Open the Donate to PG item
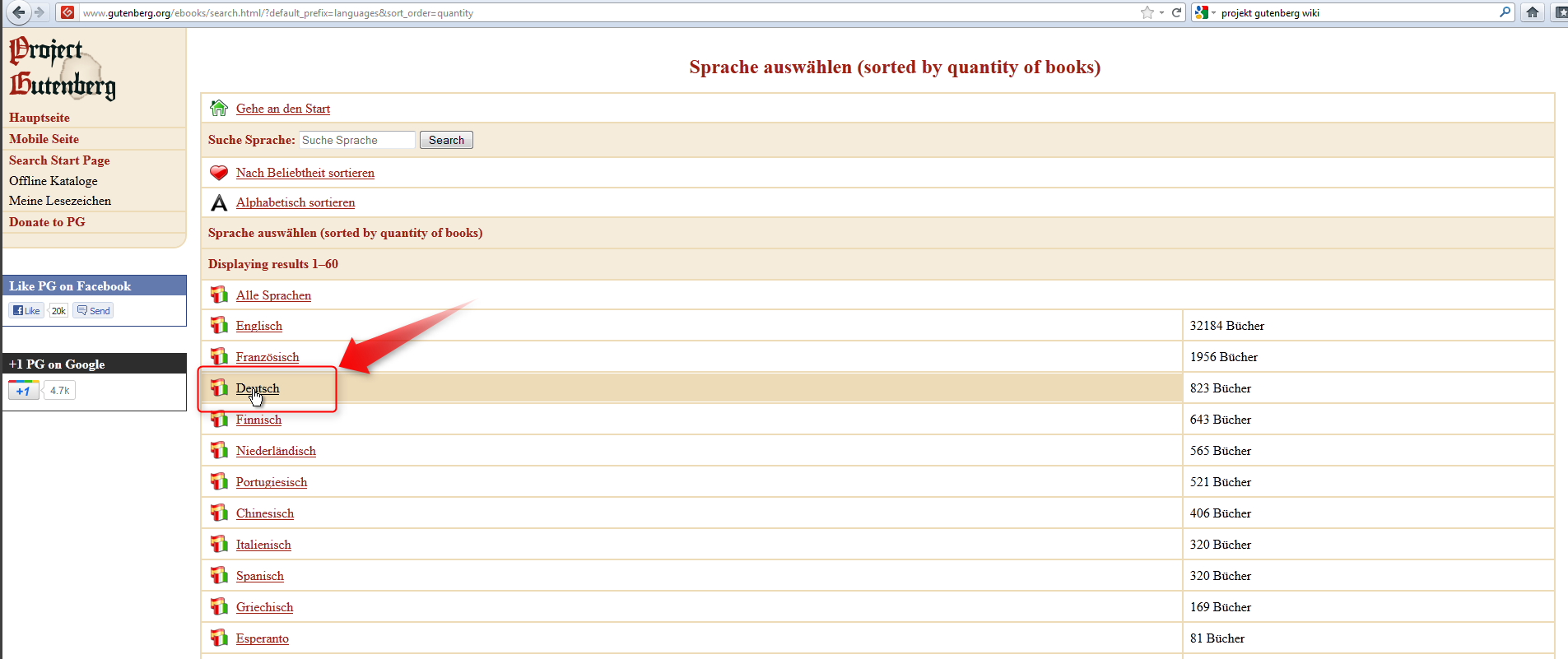The height and width of the screenshot is (659, 1568). (x=47, y=222)
